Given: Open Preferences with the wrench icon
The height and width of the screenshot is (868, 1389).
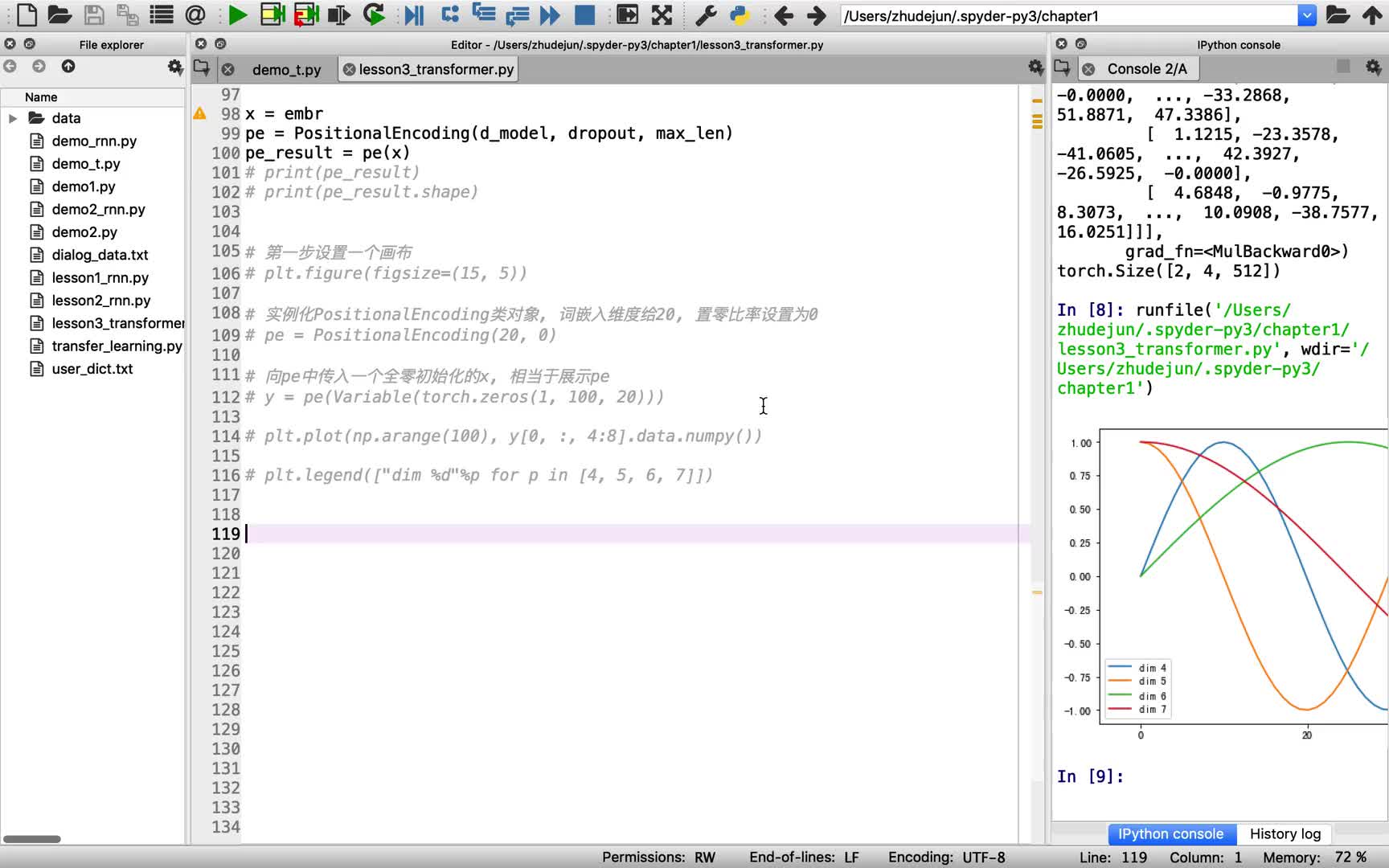Looking at the screenshot, I should point(705,14).
